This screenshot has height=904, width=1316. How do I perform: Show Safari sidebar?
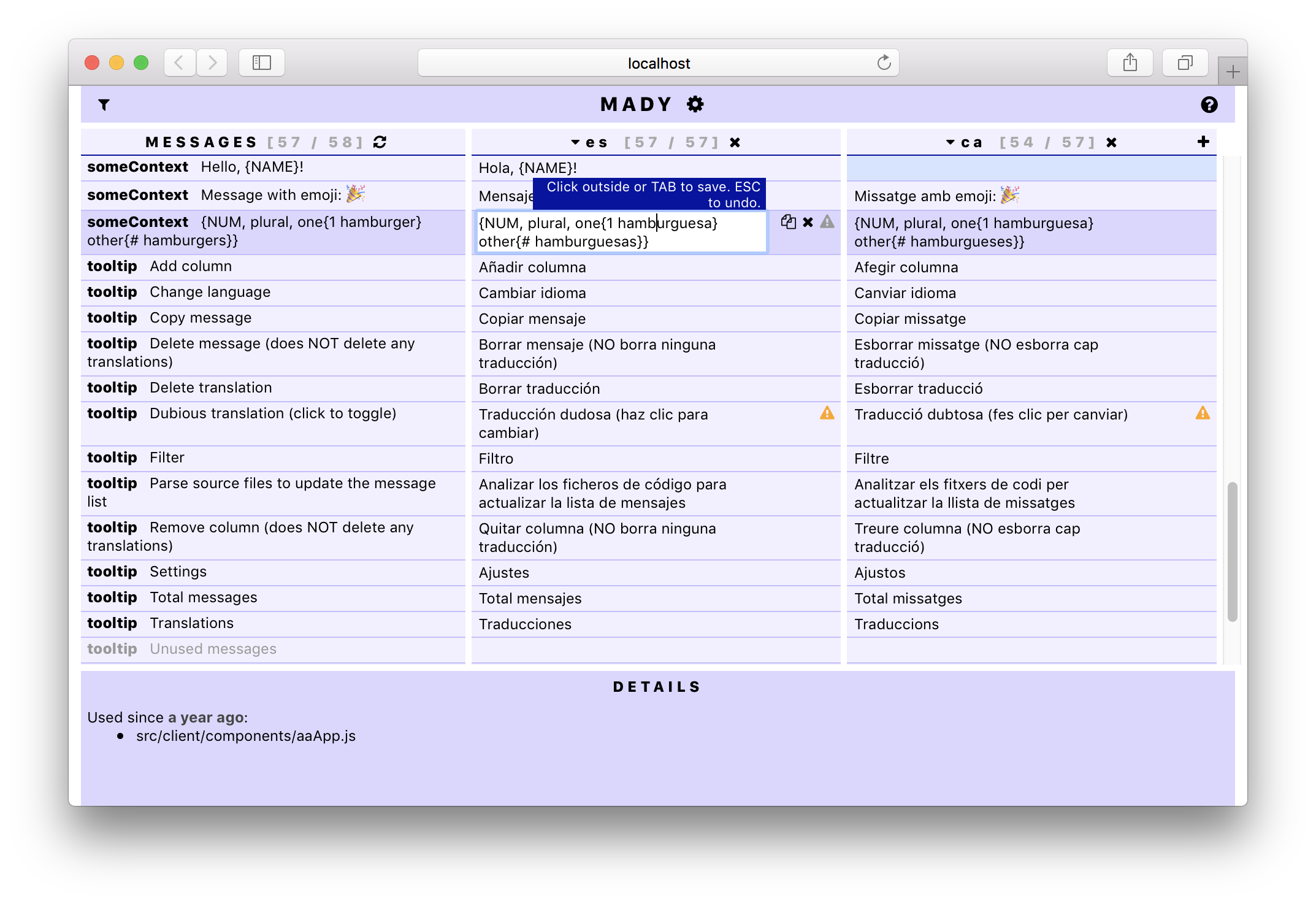(x=262, y=63)
